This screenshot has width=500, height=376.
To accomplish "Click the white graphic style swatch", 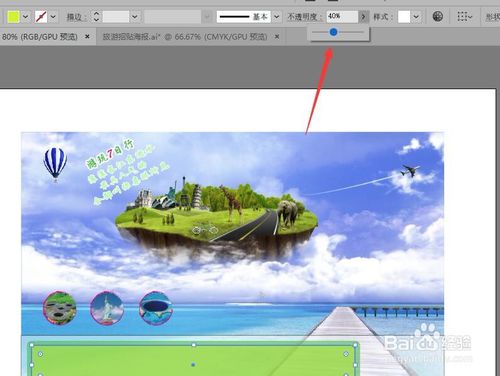I will (x=404, y=16).
